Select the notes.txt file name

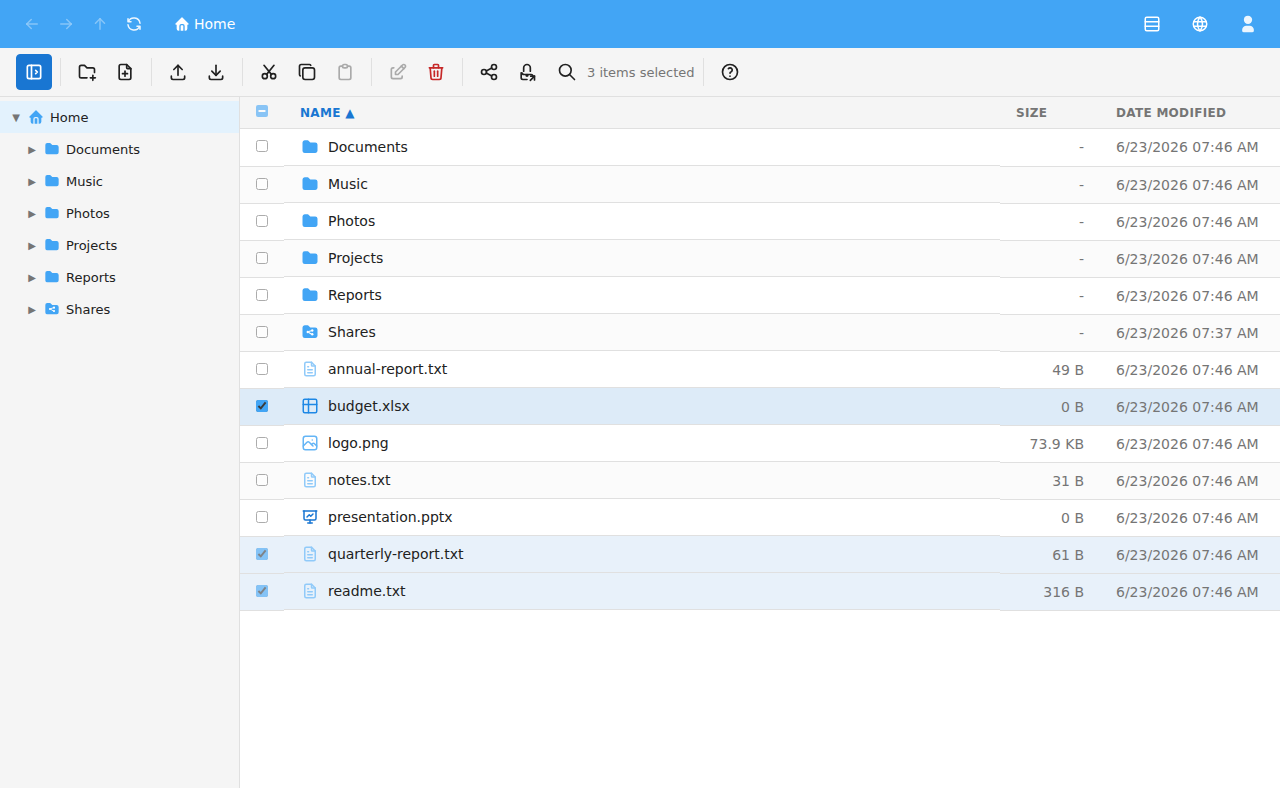(359, 480)
